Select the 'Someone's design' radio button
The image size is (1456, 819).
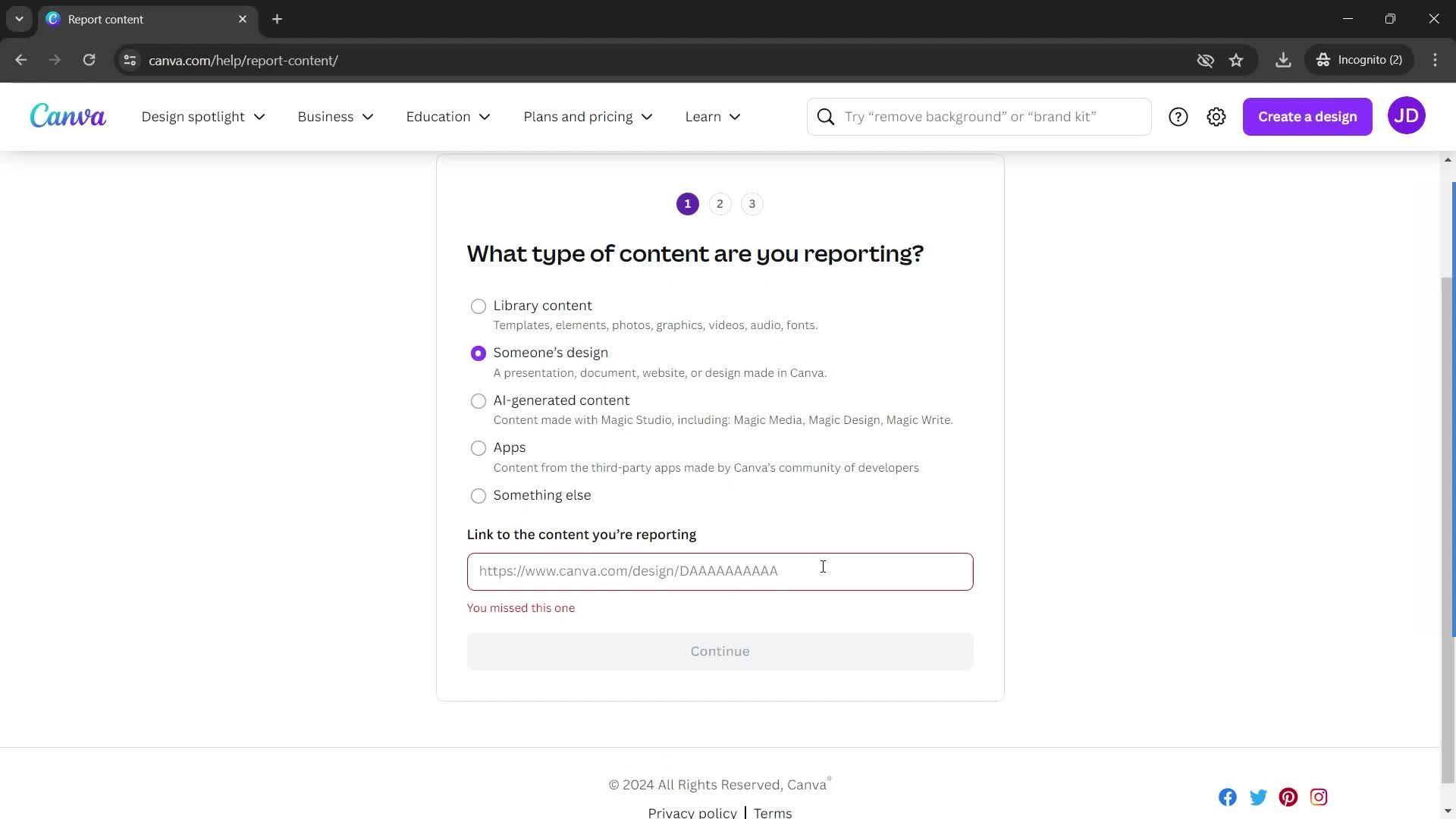[x=478, y=352]
